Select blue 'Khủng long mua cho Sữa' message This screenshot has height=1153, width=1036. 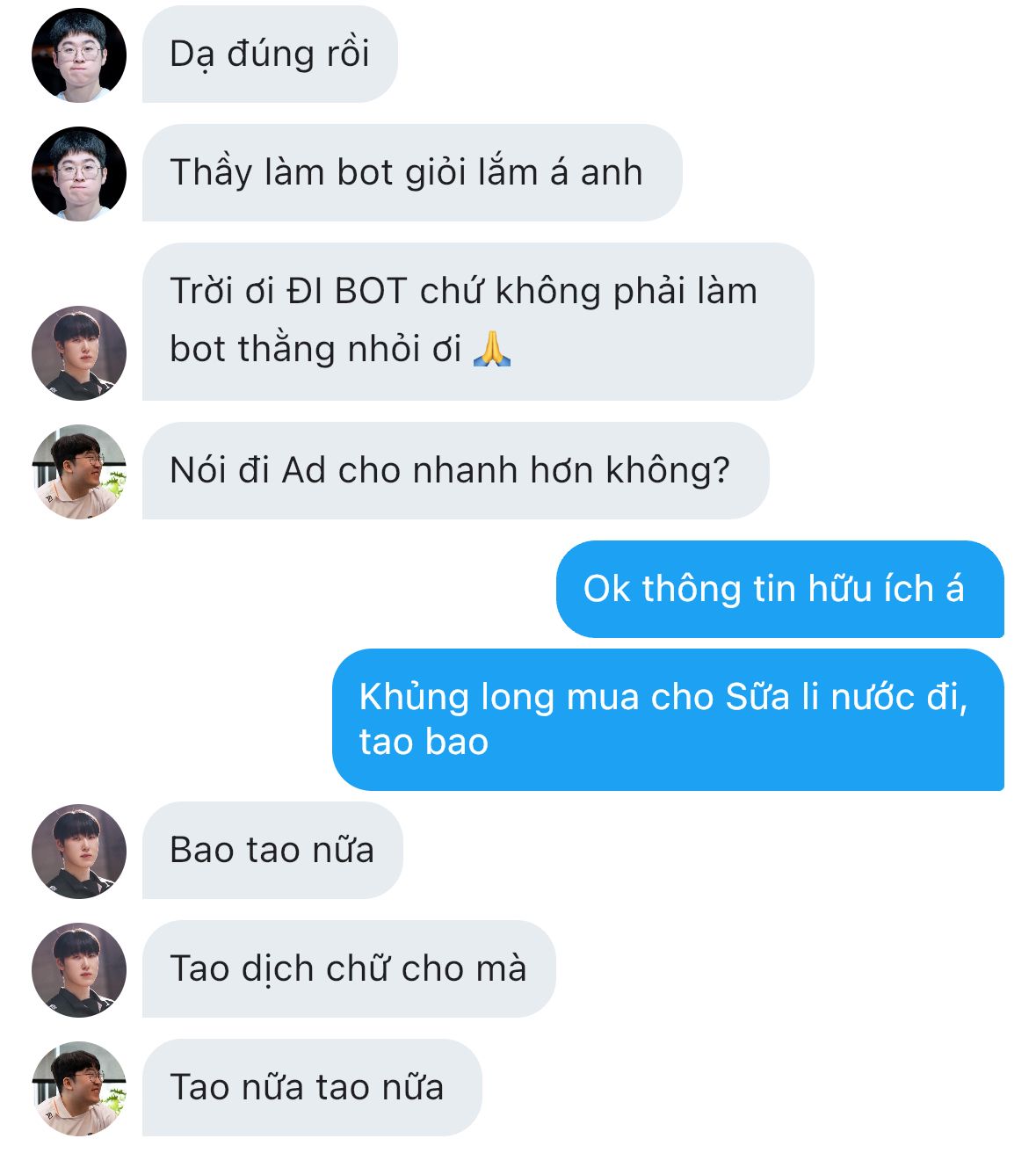pos(668,720)
